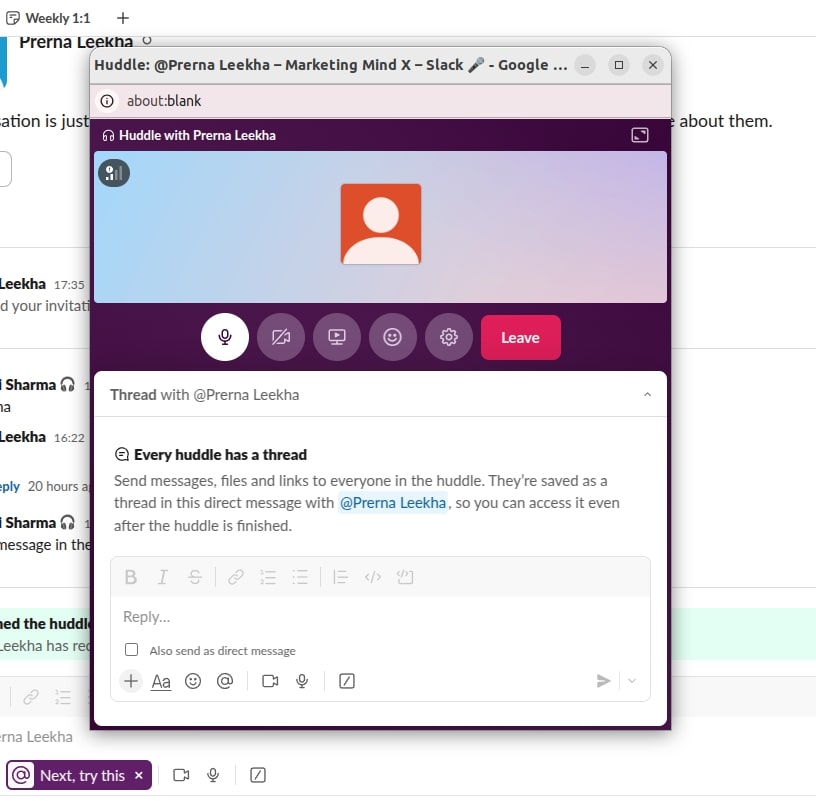Maximize the Huddle popup window
The image size is (816, 801).
click(x=619, y=65)
